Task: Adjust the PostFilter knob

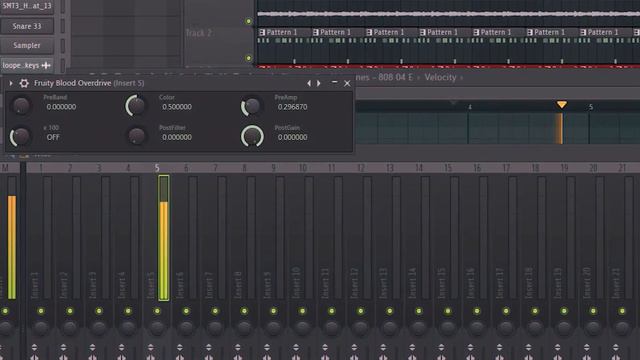Action: pos(136,136)
